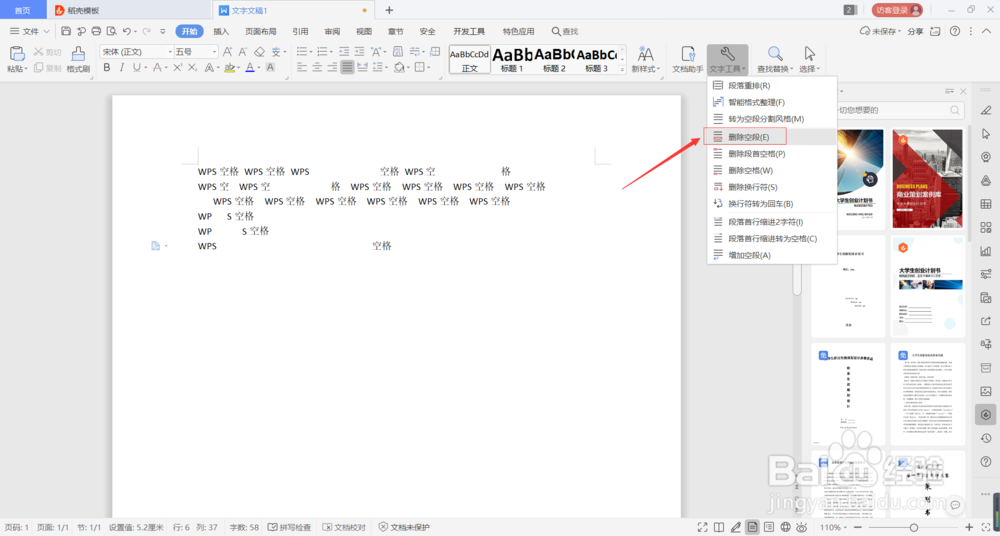The image size is (1000, 536).
Task: Select the 标题 3 style
Action: pyautogui.click(x=596, y=60)
